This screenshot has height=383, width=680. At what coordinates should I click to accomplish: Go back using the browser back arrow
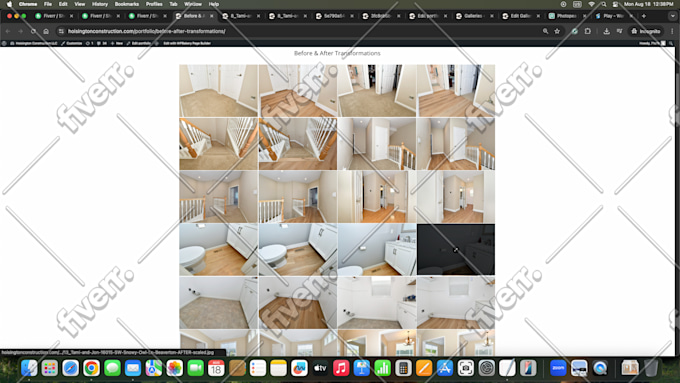[x=8, y=31]
